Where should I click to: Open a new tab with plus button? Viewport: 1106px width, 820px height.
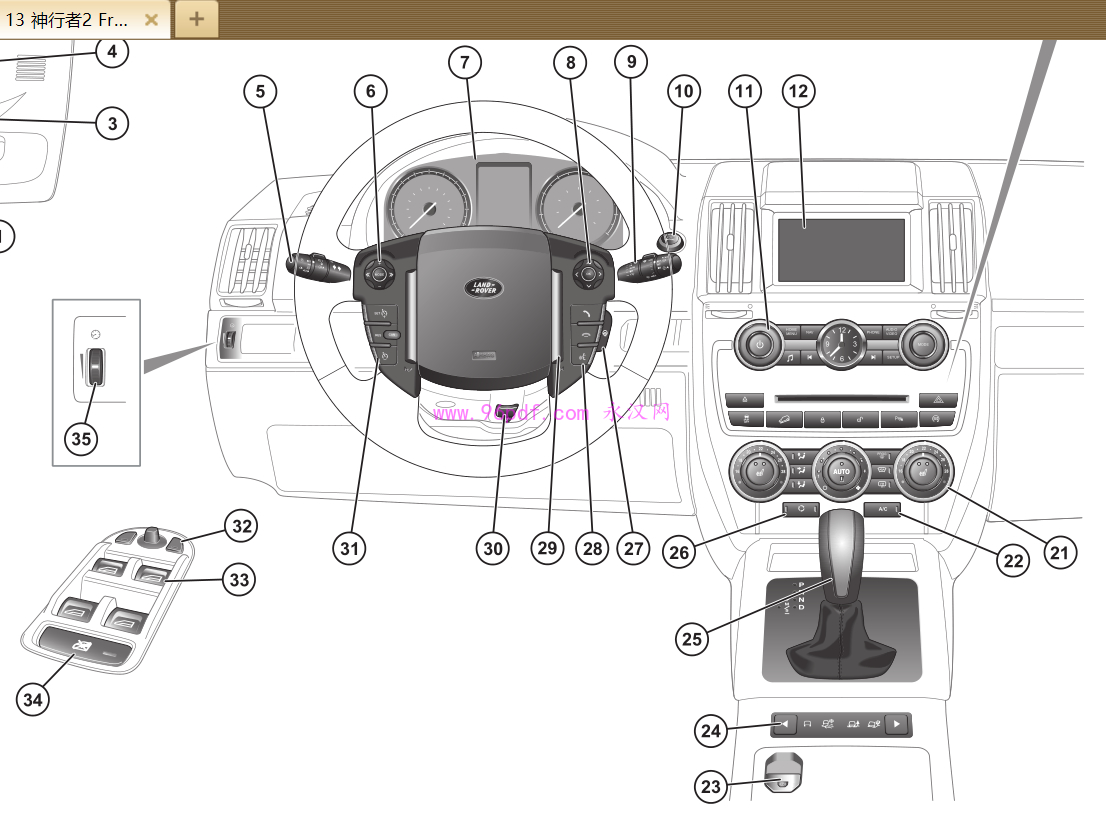pos(197,19)
